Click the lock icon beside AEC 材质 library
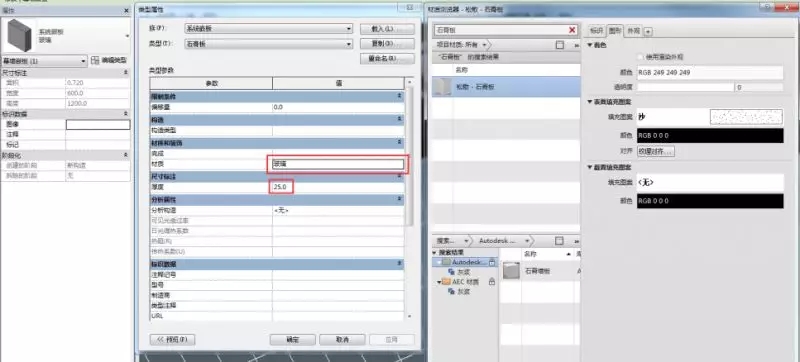The image size is (800, 362). coord(492,281)
